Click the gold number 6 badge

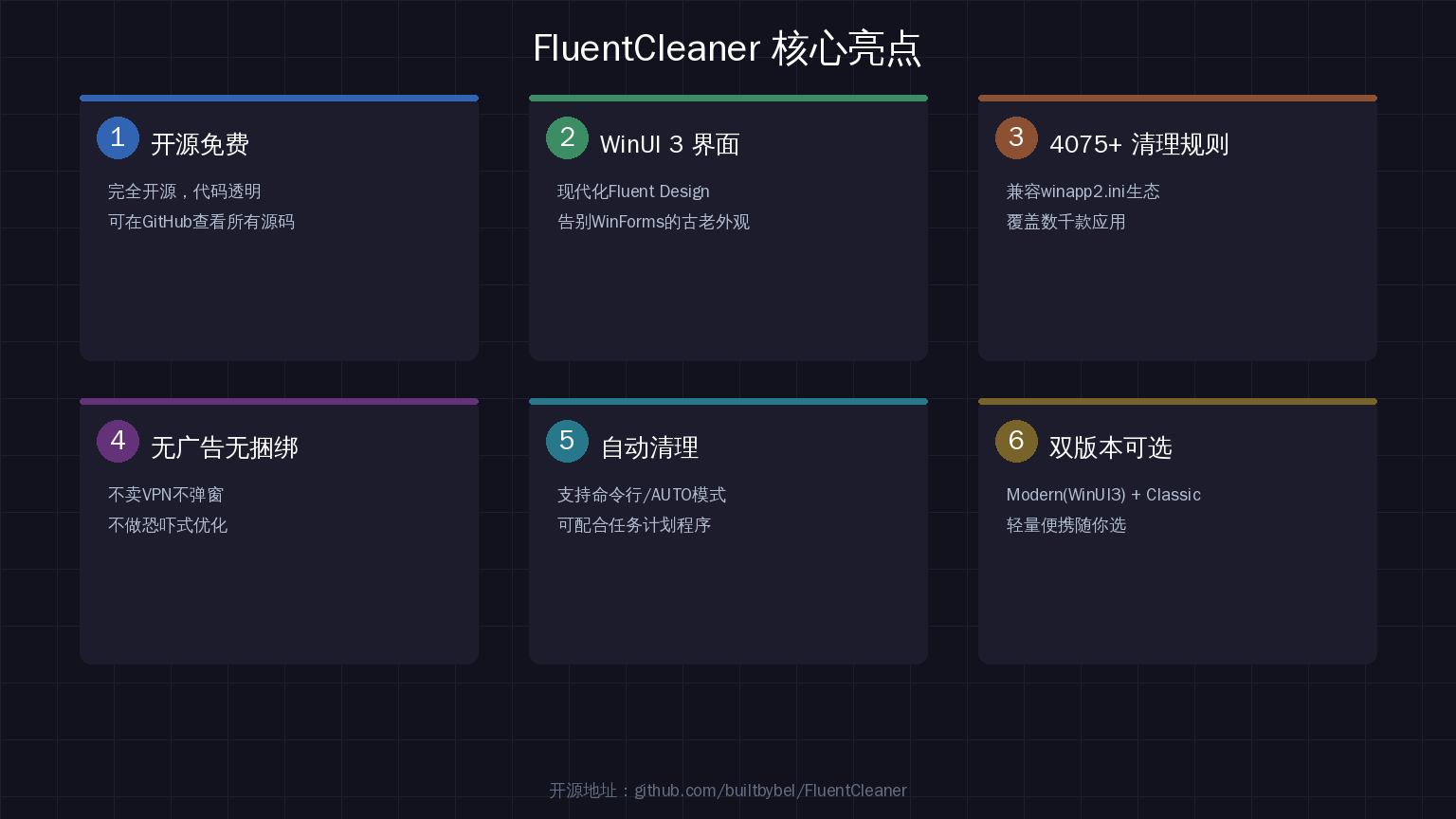click(x=1016, y=441)
